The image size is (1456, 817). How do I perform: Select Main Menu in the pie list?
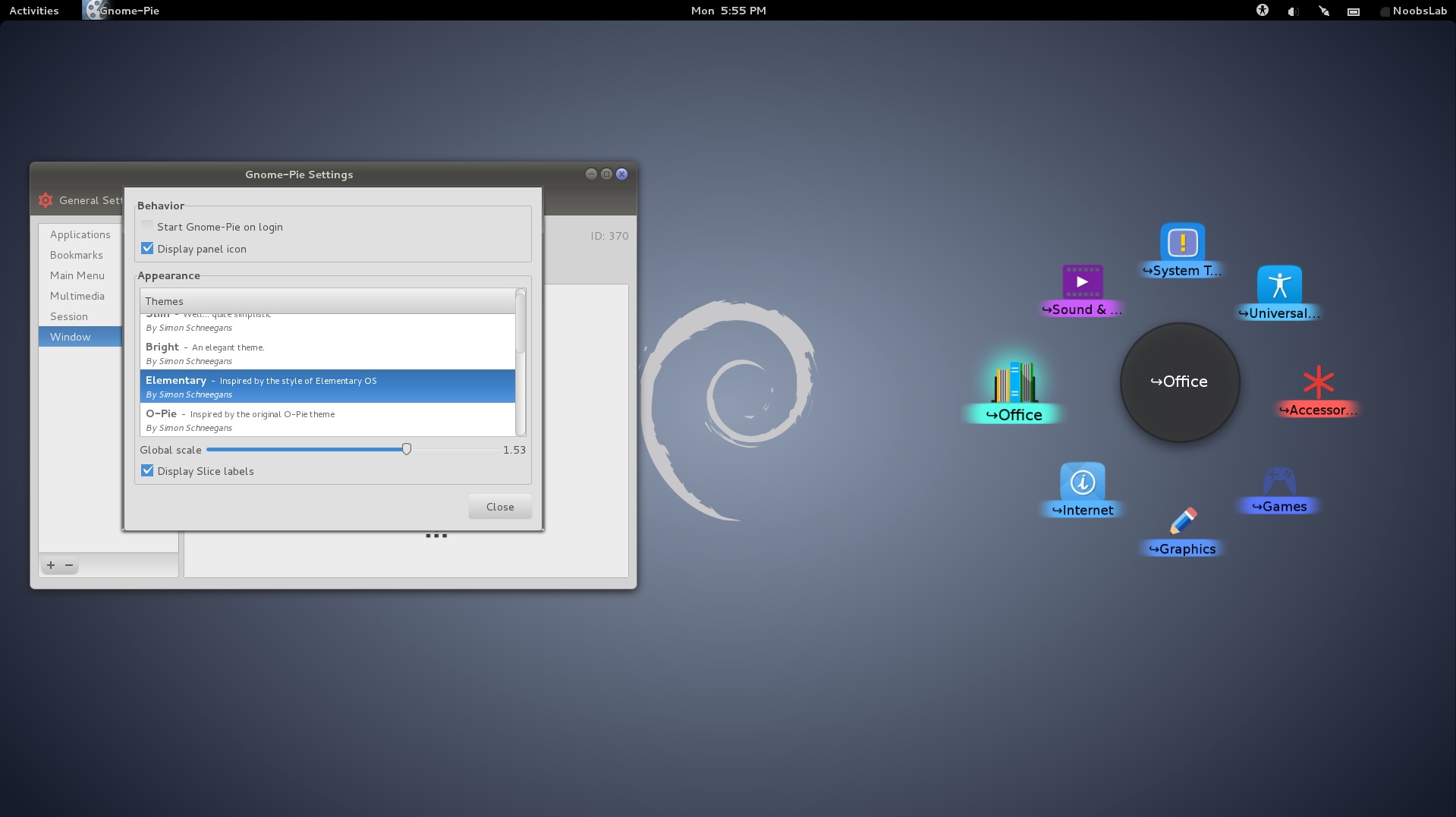point(80,275)
